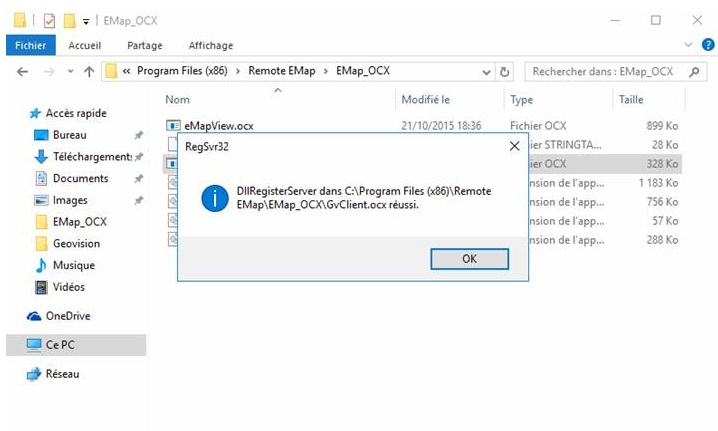Viewport: 718px width, 431px height.
Task: Open recent locations dropdown arrow
Action: pyautogui.click(x=70, y=71)
